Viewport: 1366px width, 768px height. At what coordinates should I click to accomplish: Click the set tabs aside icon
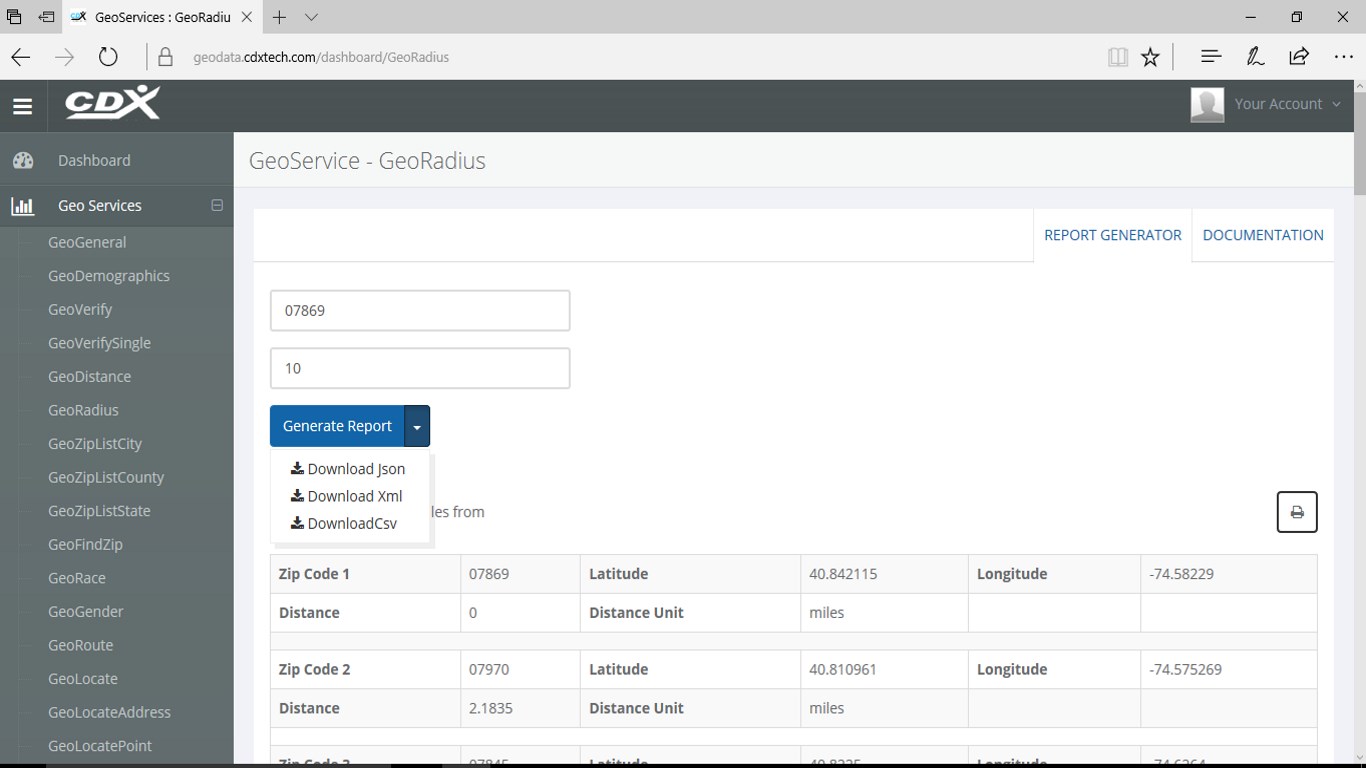pos(46,17)
